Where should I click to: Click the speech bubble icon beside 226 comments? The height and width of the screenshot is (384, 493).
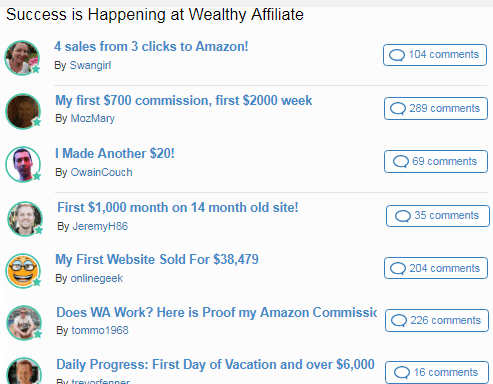click(x=399, y=321)
